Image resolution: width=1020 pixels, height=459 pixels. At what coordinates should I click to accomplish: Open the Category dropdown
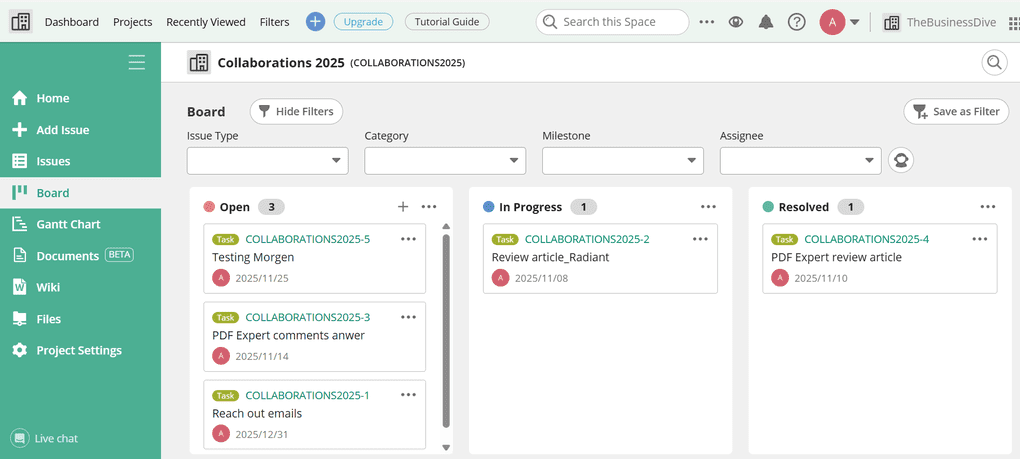point(445,161)
